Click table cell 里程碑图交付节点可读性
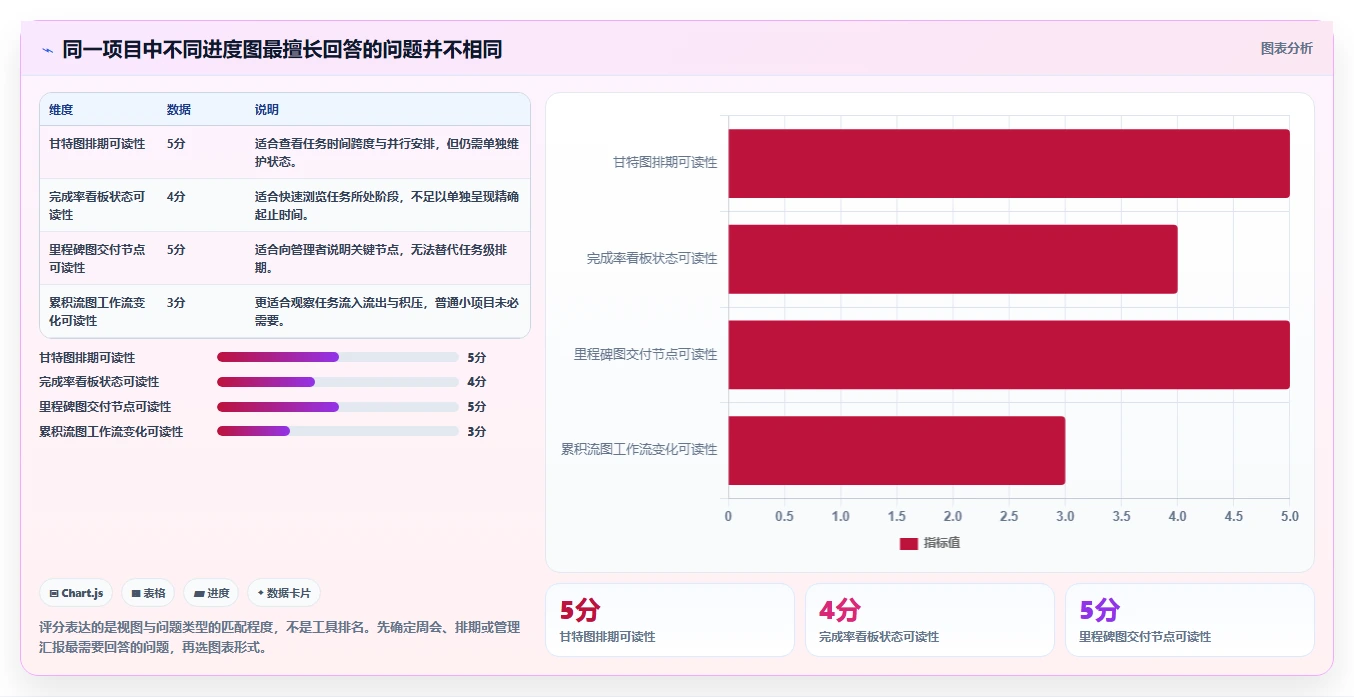This screenshot has width=1354, height=697. click(98, 259)
